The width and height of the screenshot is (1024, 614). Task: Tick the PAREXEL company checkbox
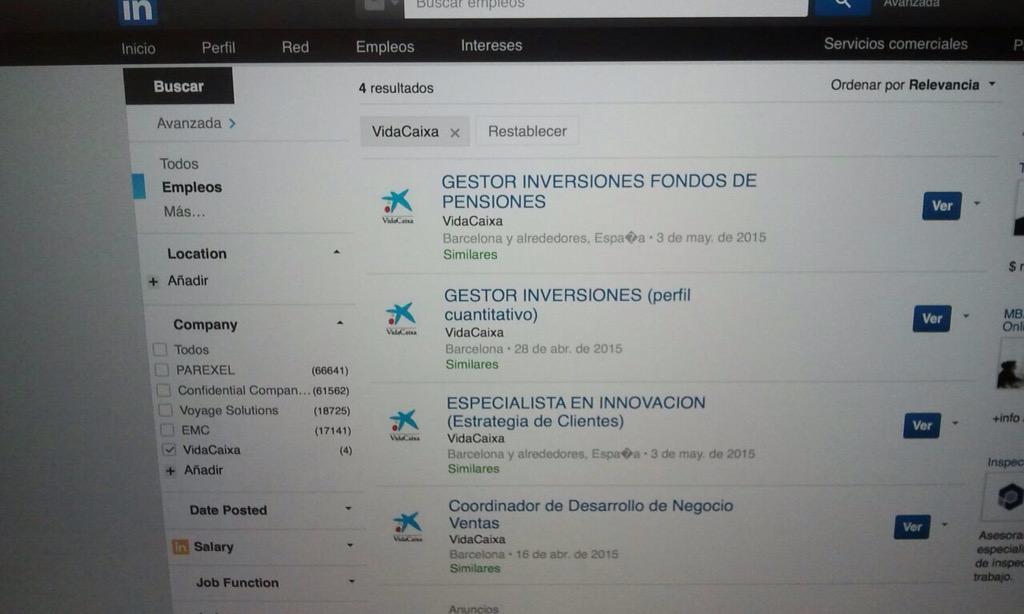(x=161, y=370)
